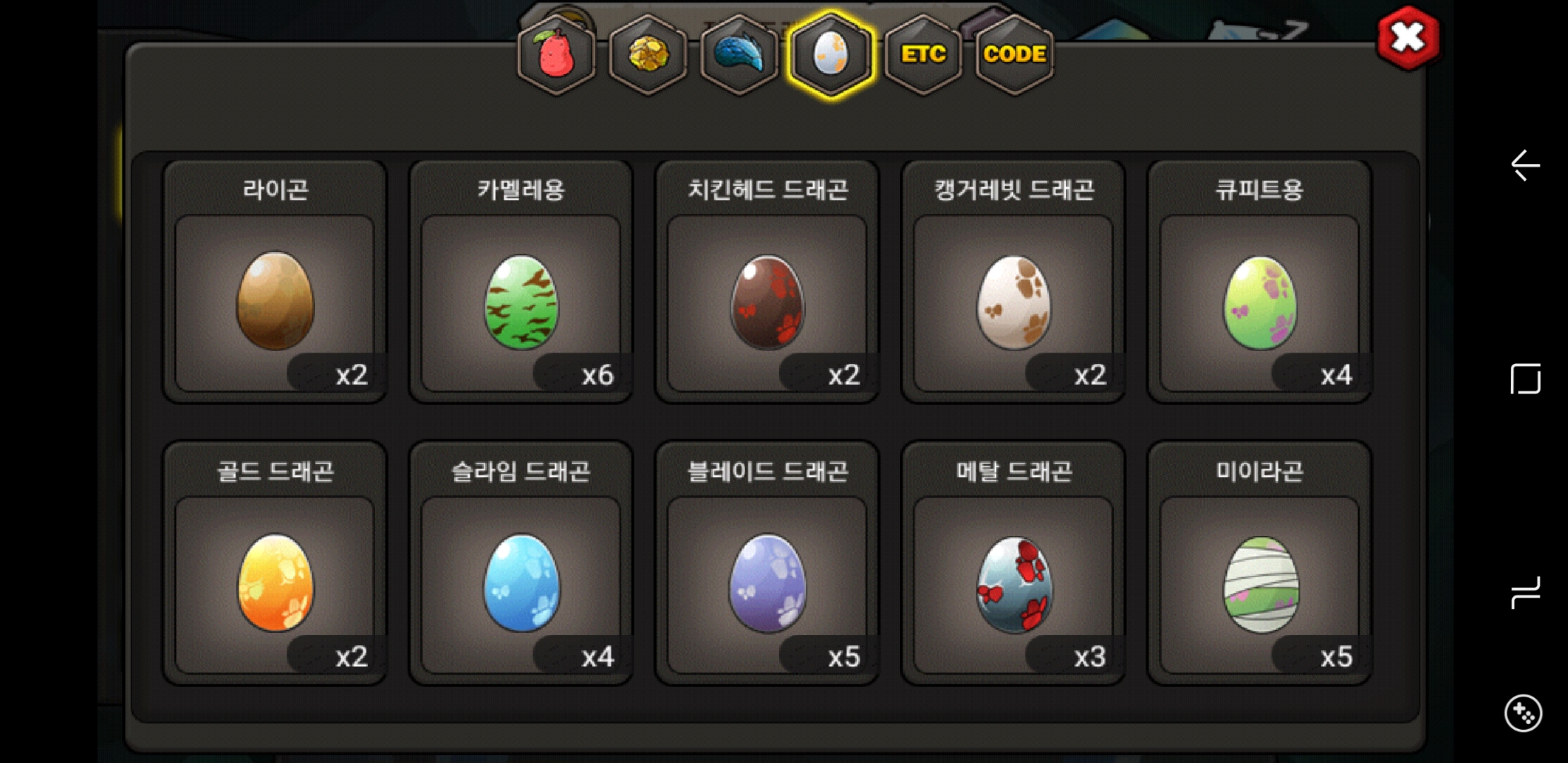Viewport: 1568px width, 763px height.
Task: Open the blue dragon scale tab
Action: [739, 54]
